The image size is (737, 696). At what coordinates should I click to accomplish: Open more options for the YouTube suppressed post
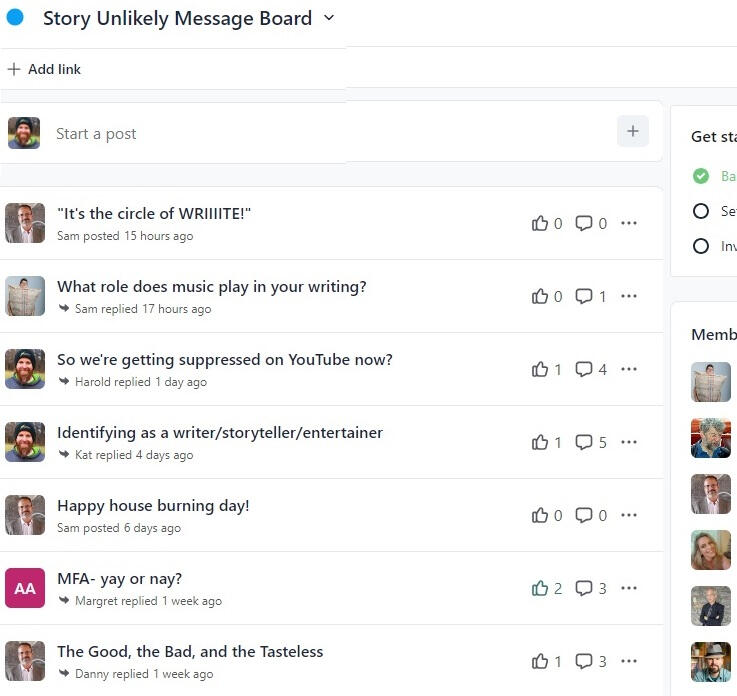coord(629,369)
